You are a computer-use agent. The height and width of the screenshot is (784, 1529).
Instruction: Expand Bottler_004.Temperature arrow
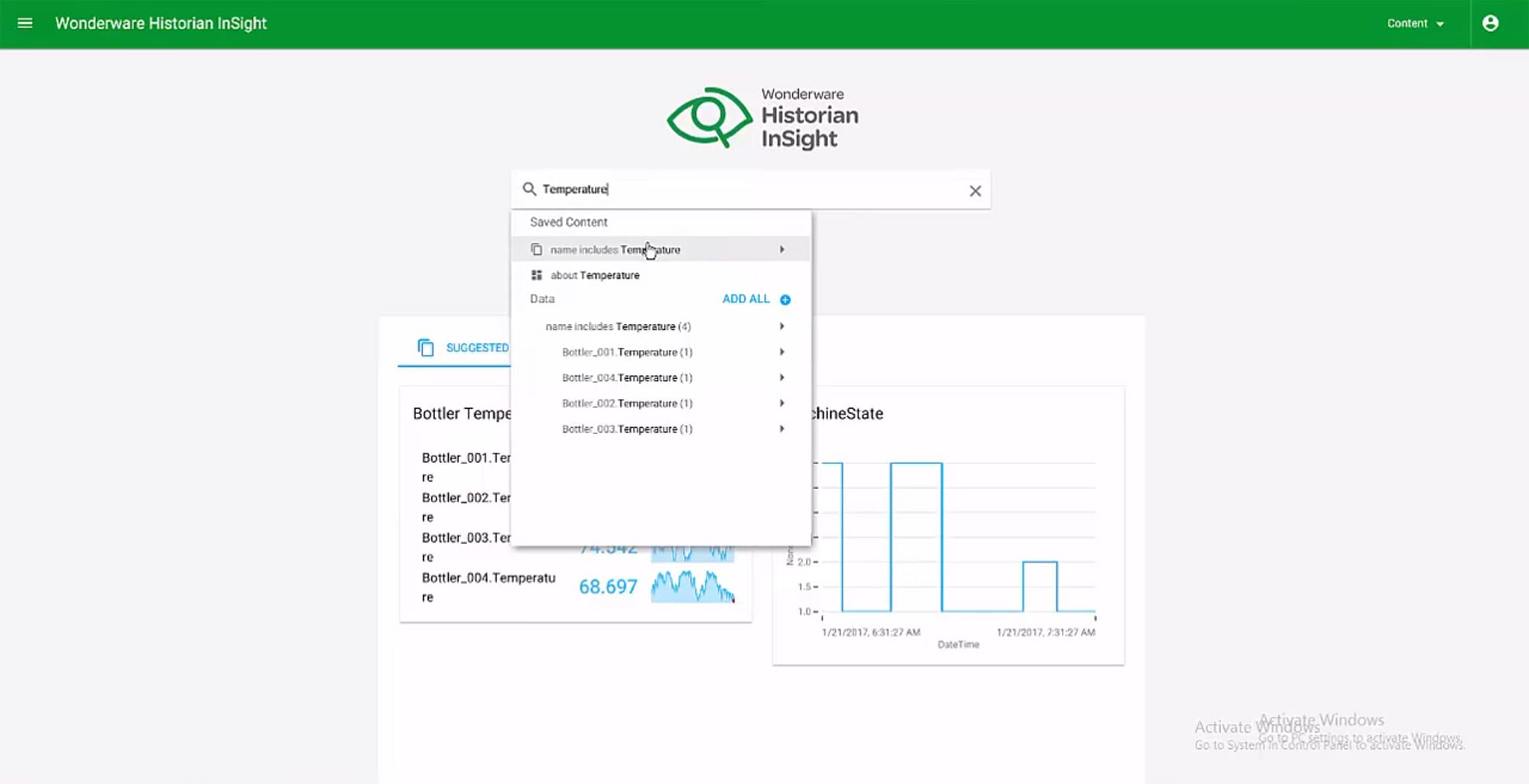coord(781,377)
